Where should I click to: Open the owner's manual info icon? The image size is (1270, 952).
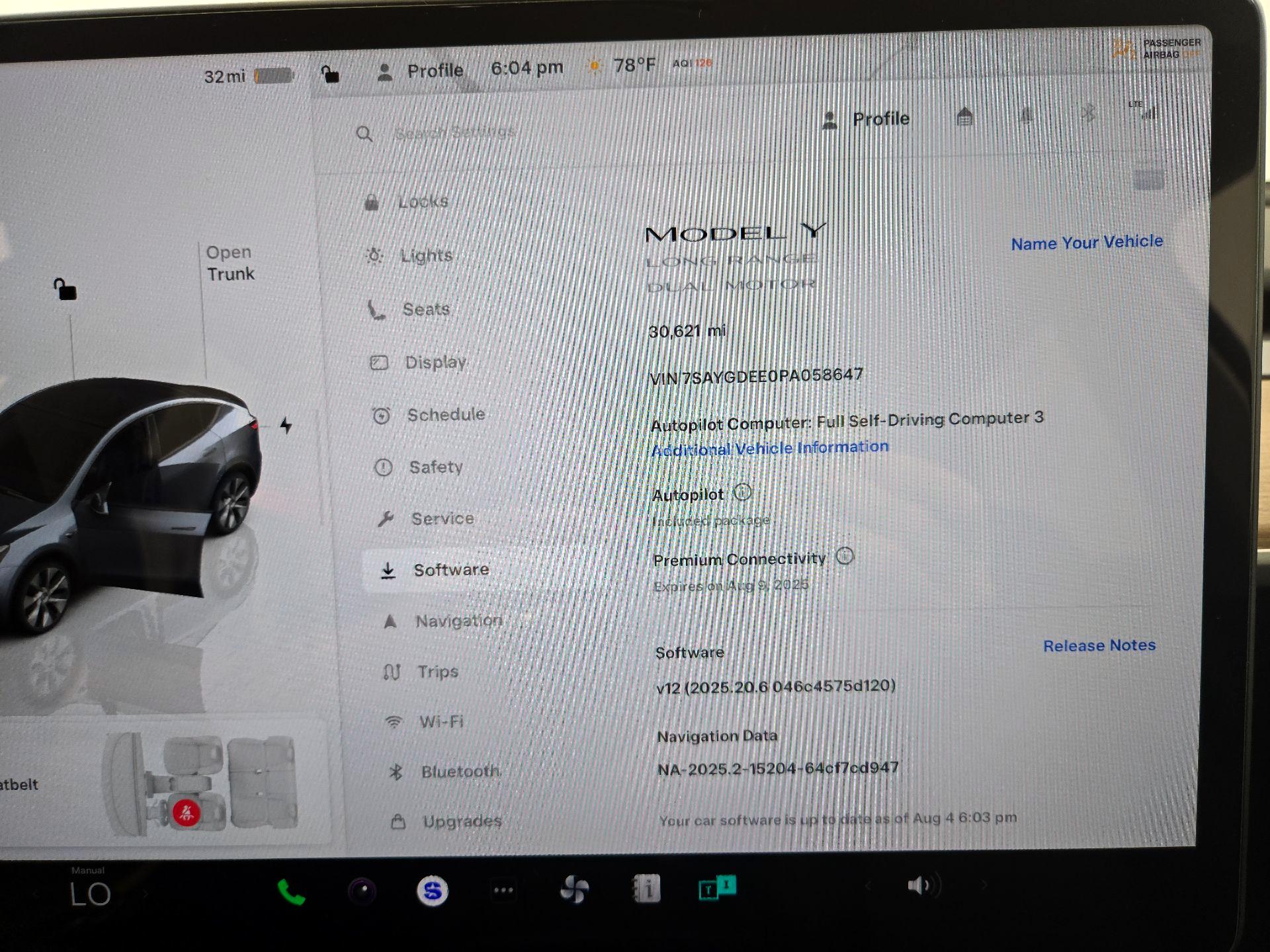pyautogui.click(x=646, y=889)
